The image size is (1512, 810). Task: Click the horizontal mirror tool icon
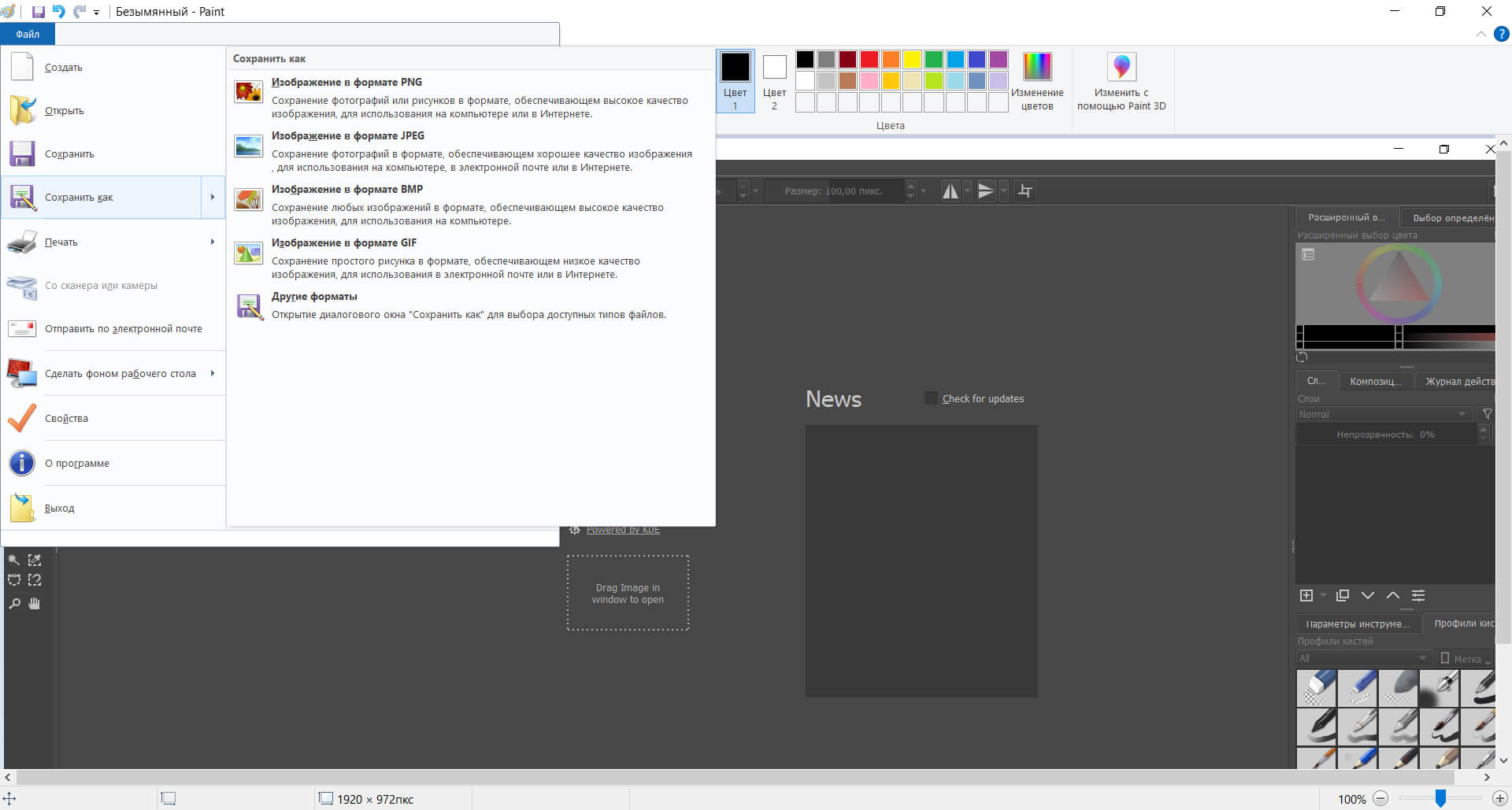pyautogui.click(x=951, y=191)
